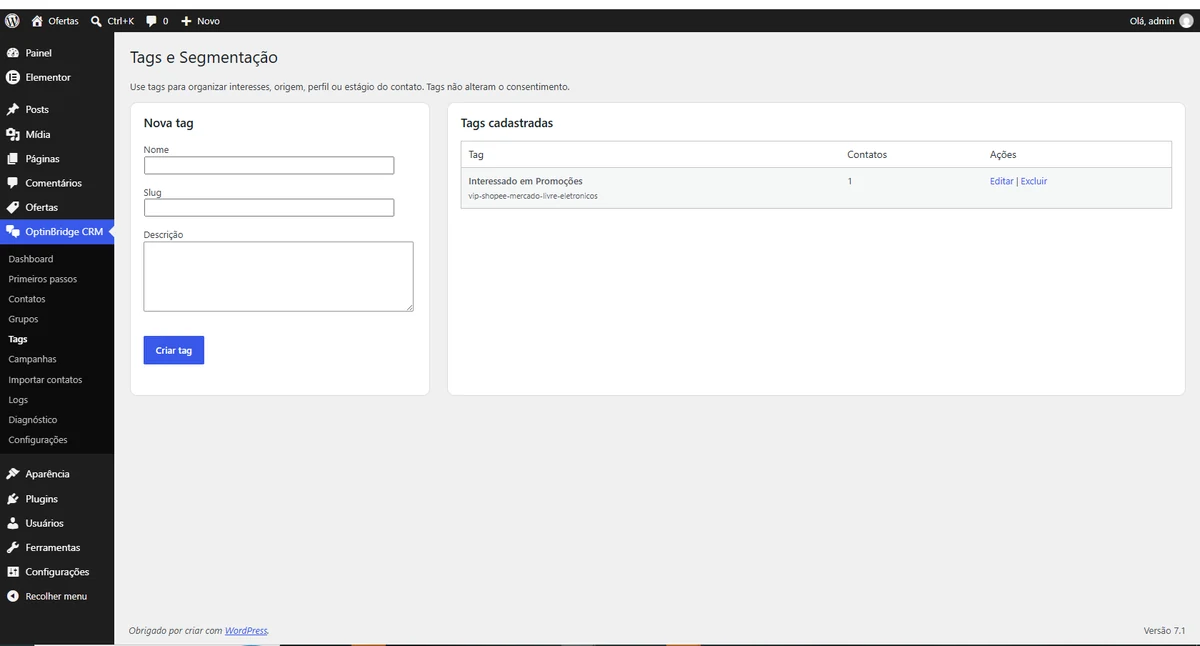Click the WordPress footer link
Viewport: 1200px width, 646px height.
click(246, 631)
